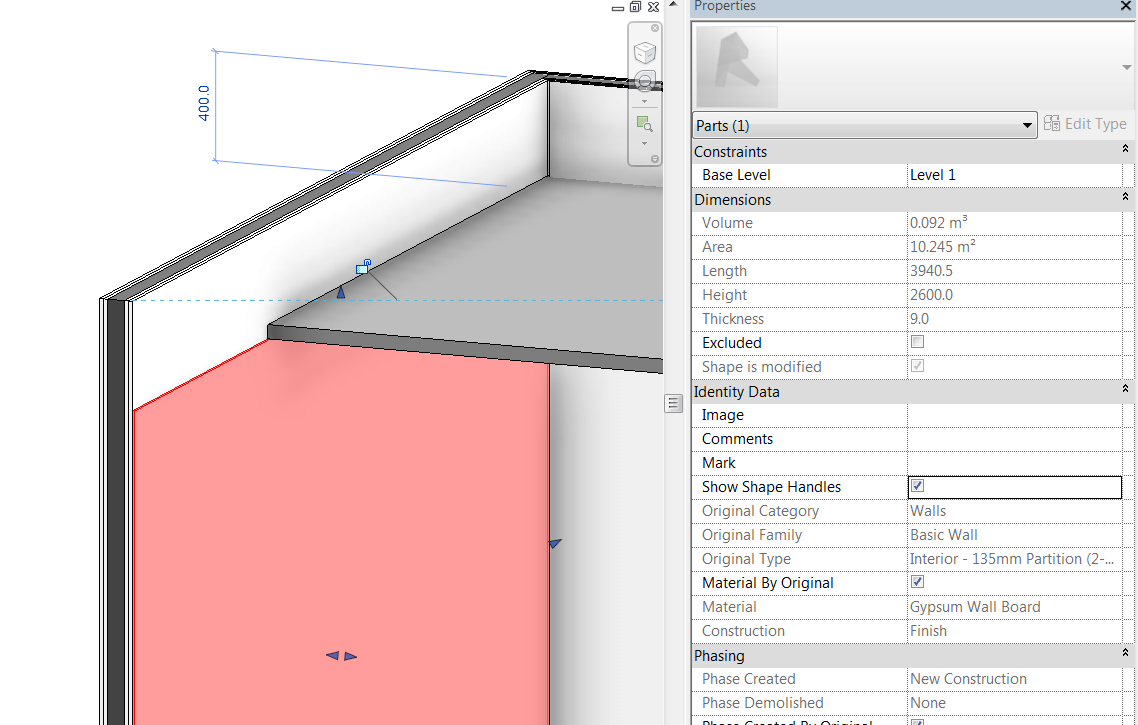Viewport: 1138px width, 725px height.
Task: Click the Mark value field
Action: [1014, 463]
